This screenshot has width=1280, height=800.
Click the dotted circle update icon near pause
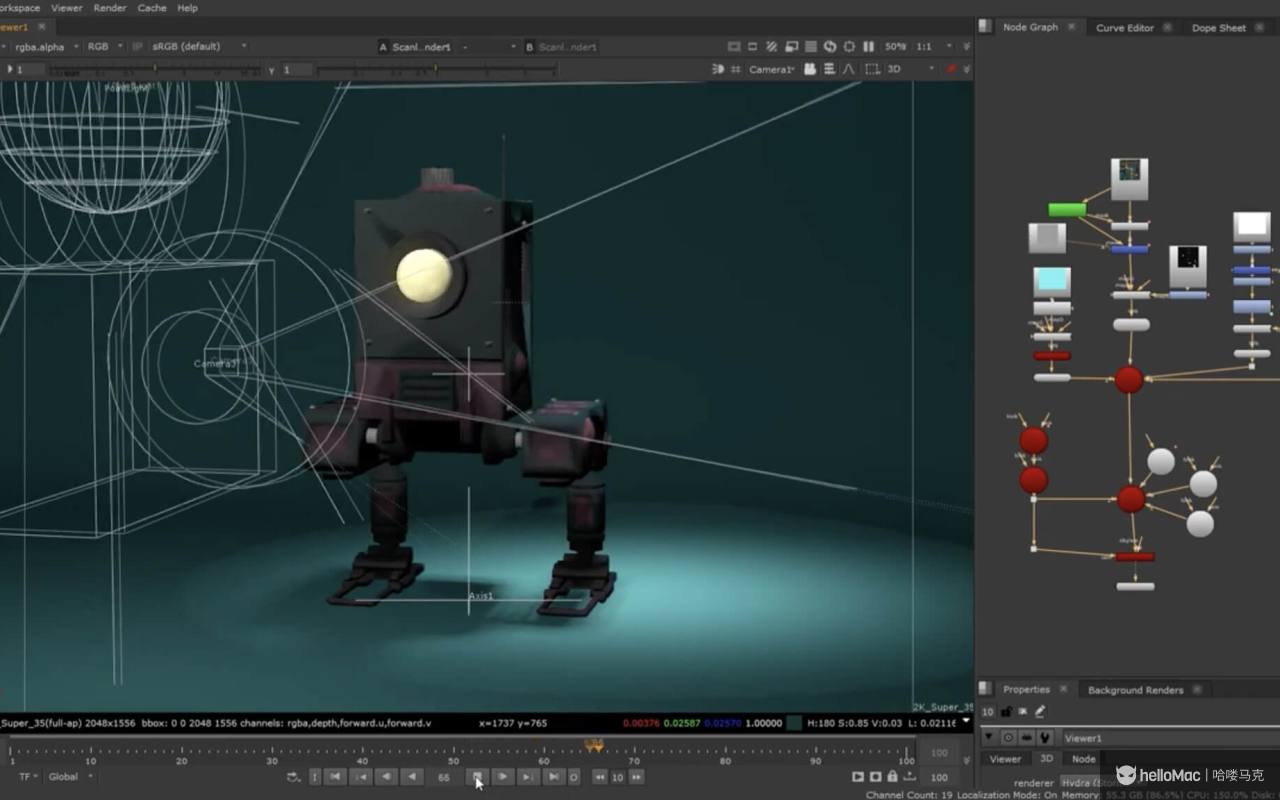click(849, 46)
